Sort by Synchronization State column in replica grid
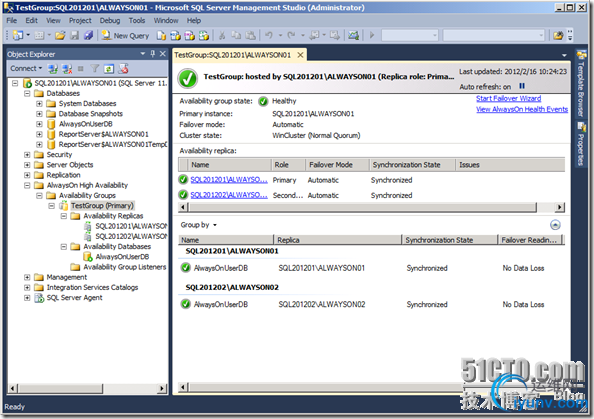The image size is (594, 419). pyautogui.click(x=412, y=165)
